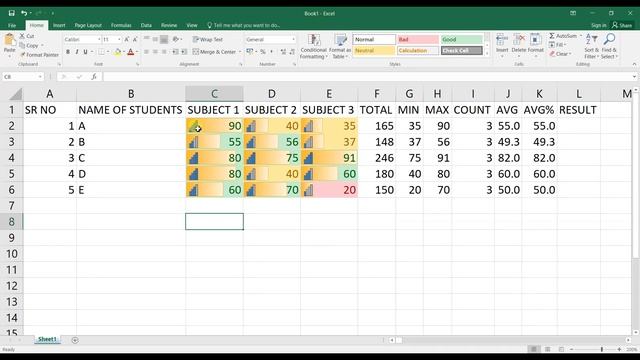This screenshot has height=360, width=640.
Task: Click the Undo arrow icon
Action: (24, 13)
